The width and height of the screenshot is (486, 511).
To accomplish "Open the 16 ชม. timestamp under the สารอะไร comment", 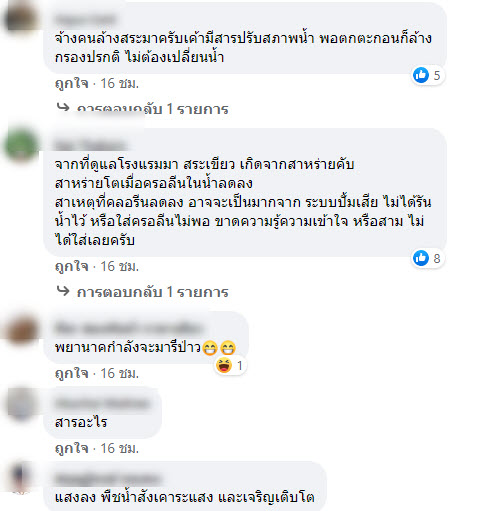I will click(120, 448).
